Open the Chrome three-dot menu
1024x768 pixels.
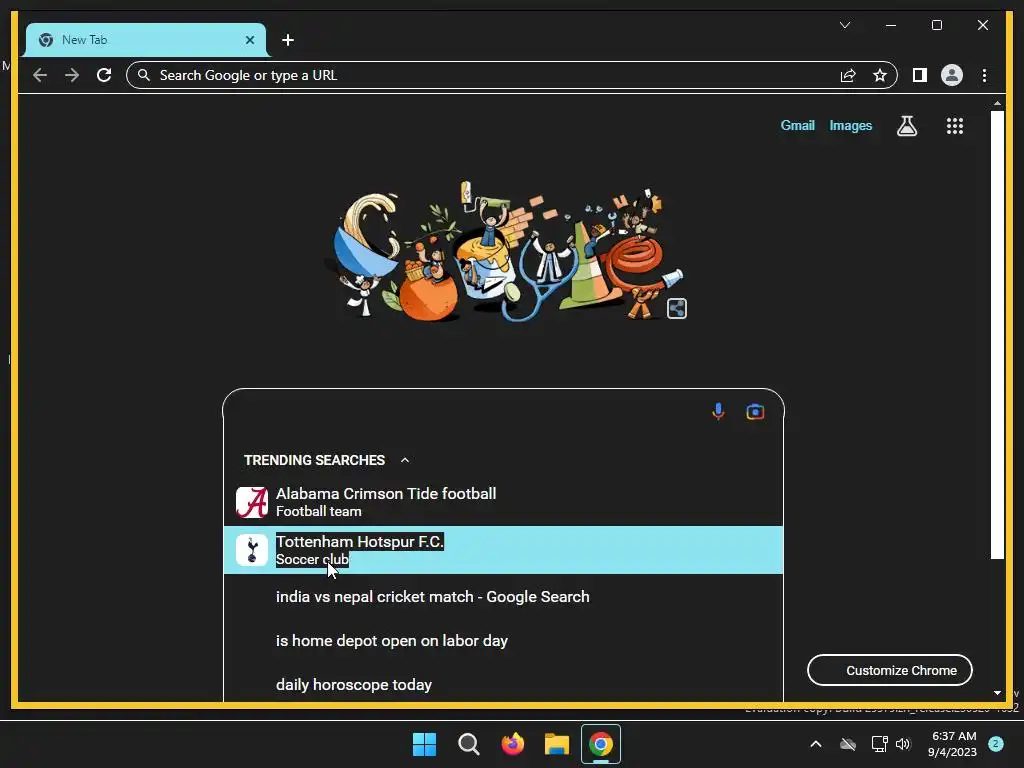pos(984,75)
